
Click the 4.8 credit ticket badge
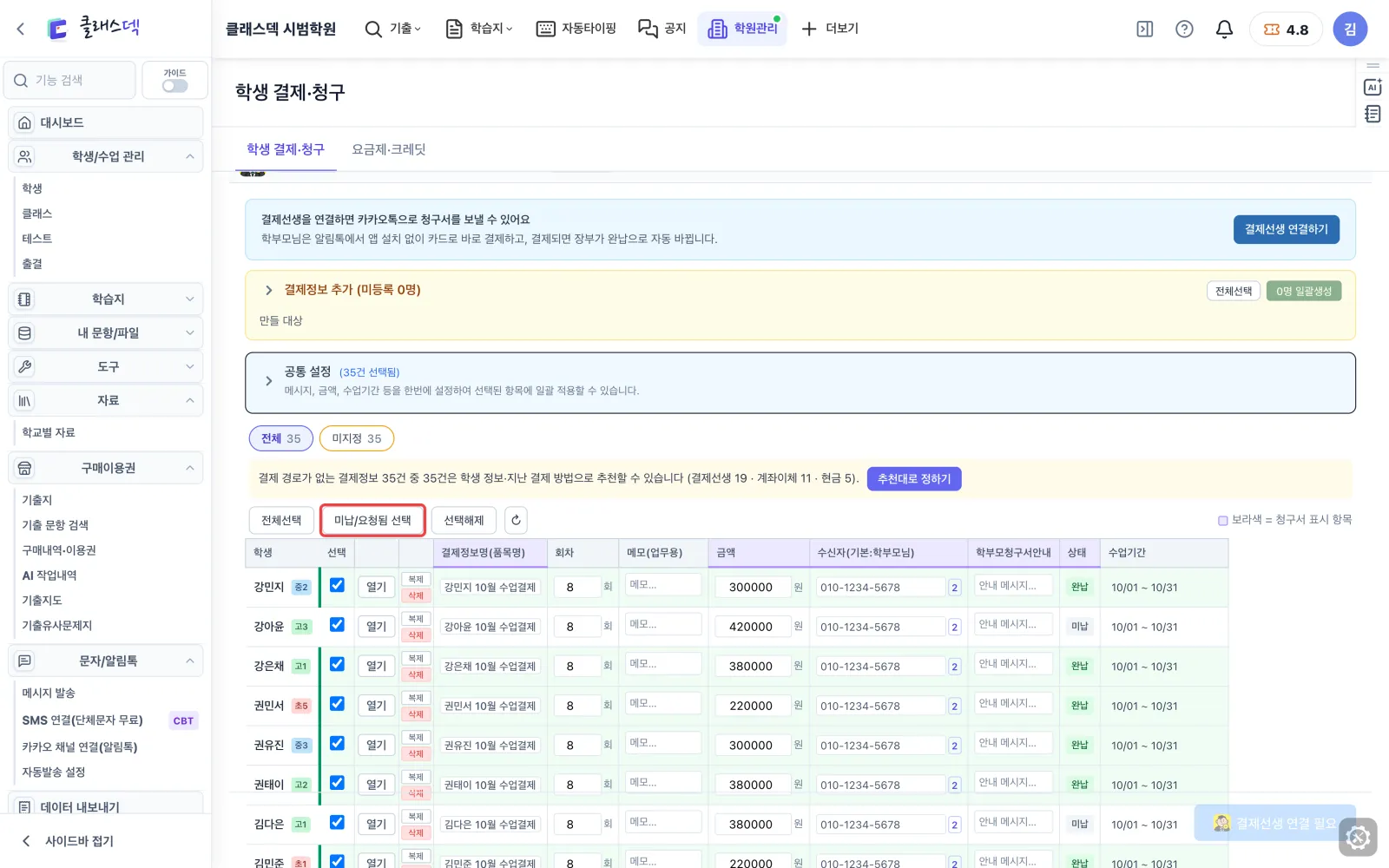1286,29
